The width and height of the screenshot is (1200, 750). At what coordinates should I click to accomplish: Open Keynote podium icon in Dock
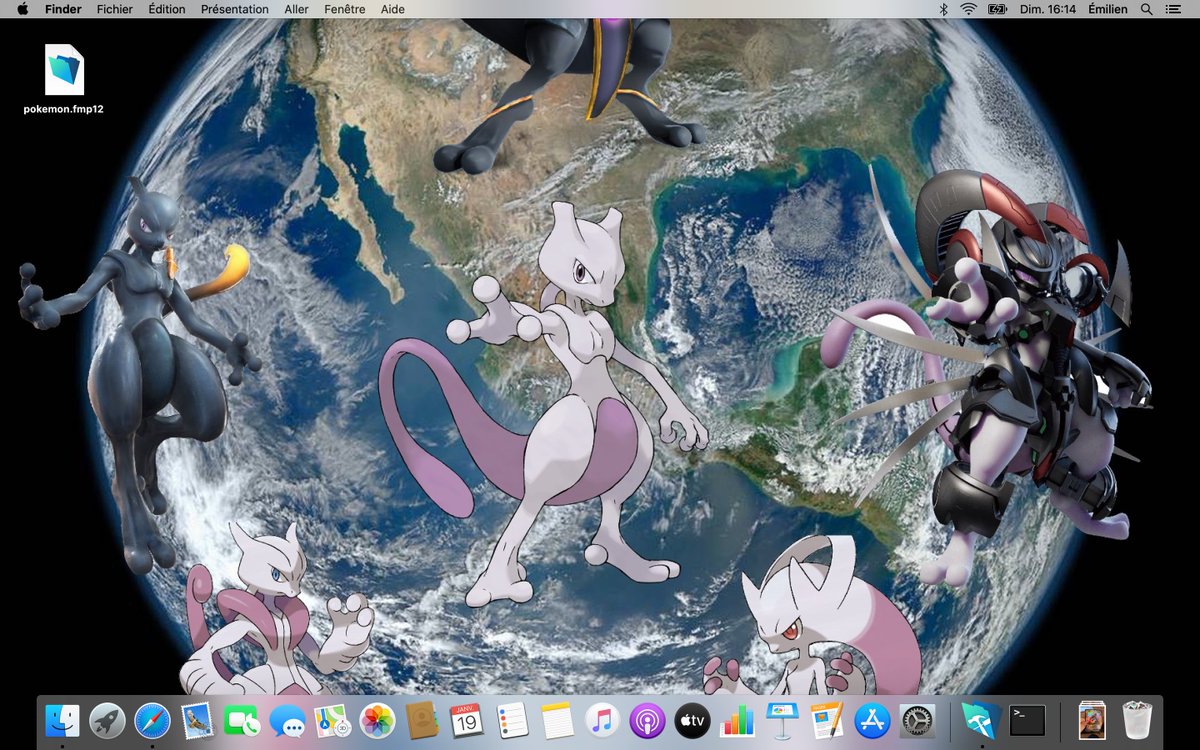[x=782, y=720]
